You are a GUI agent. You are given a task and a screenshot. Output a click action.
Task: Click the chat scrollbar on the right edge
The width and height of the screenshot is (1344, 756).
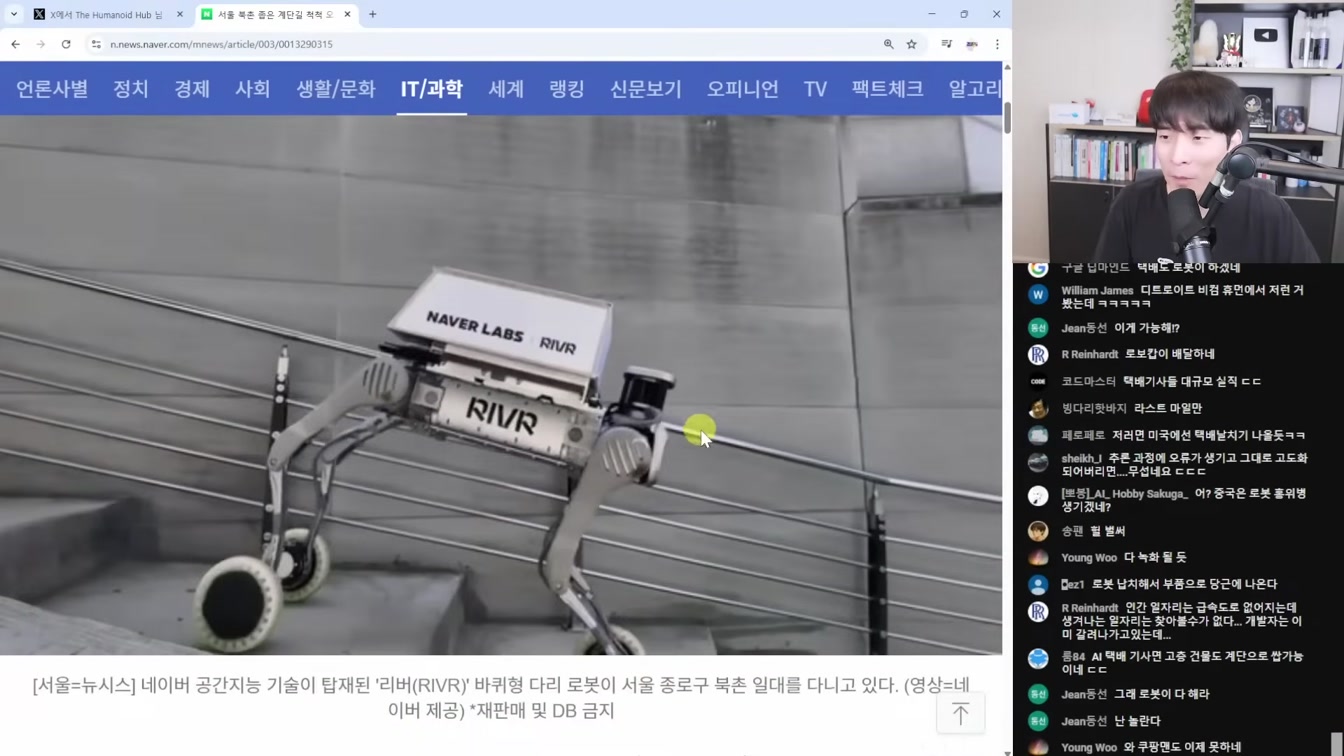(x=1338, y=742)
